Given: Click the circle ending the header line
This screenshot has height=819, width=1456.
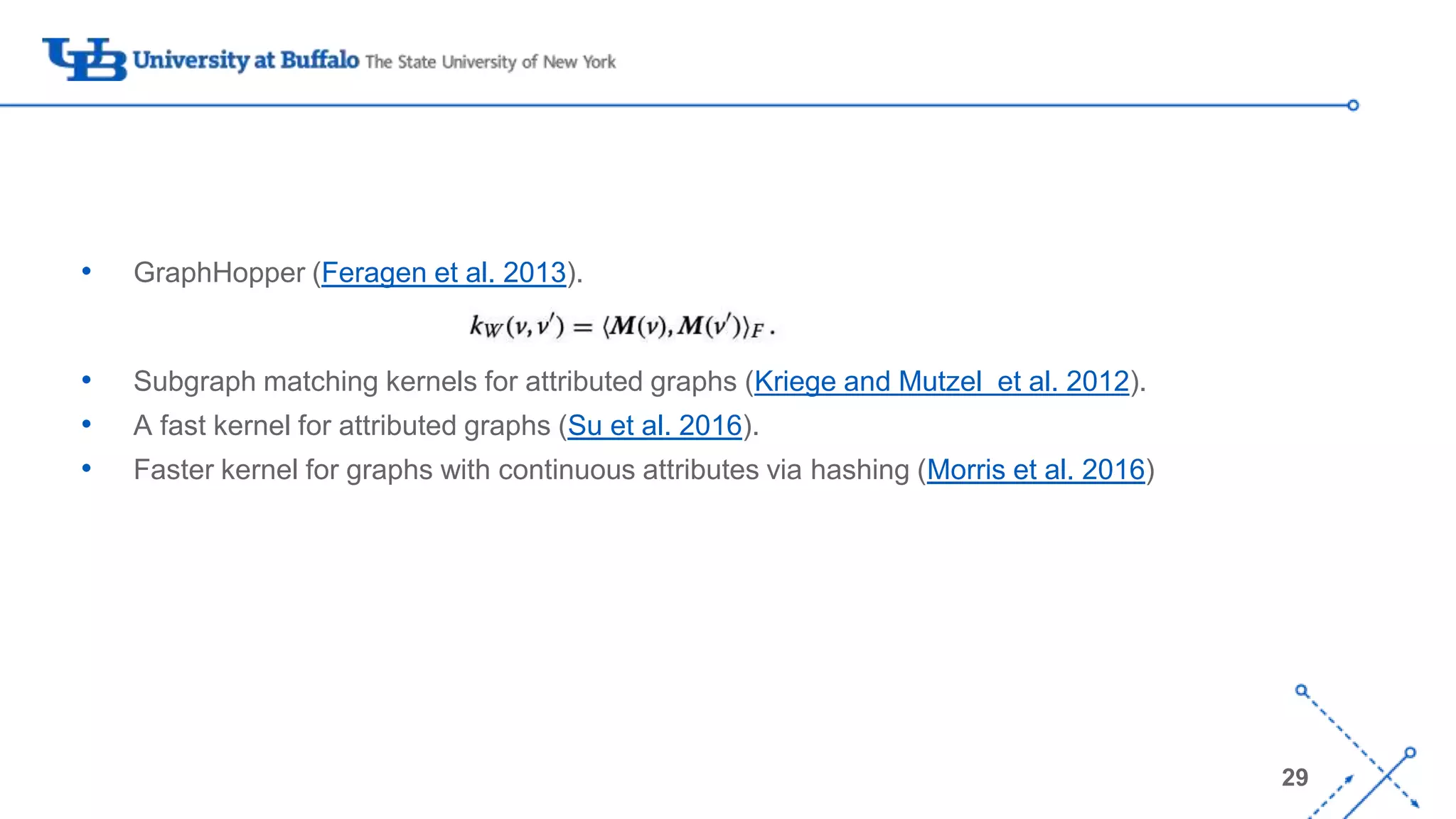Looking at the screenshot, I should pos(1353,105).
